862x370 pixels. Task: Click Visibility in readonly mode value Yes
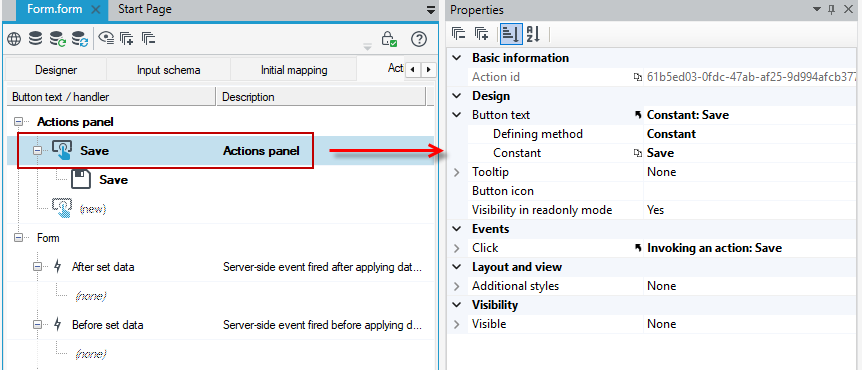click(655, 210)
